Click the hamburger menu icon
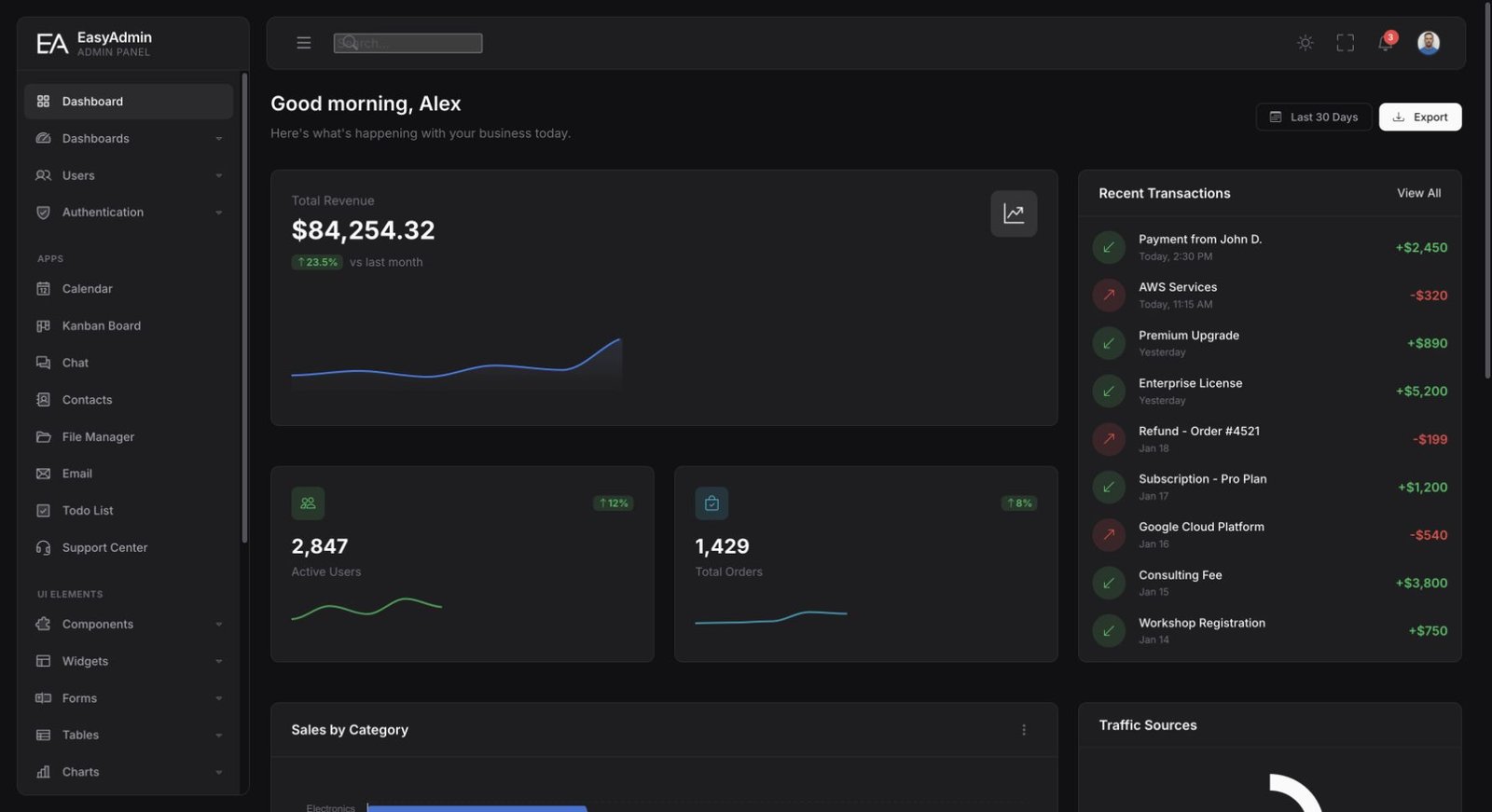 click(x=304, y=43)
